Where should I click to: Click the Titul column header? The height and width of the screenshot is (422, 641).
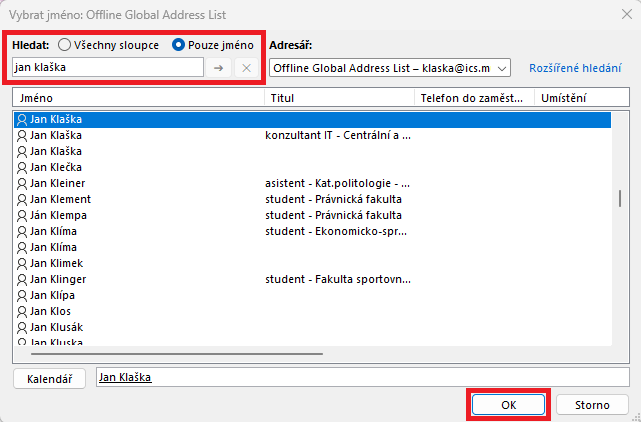click(339, 98)
